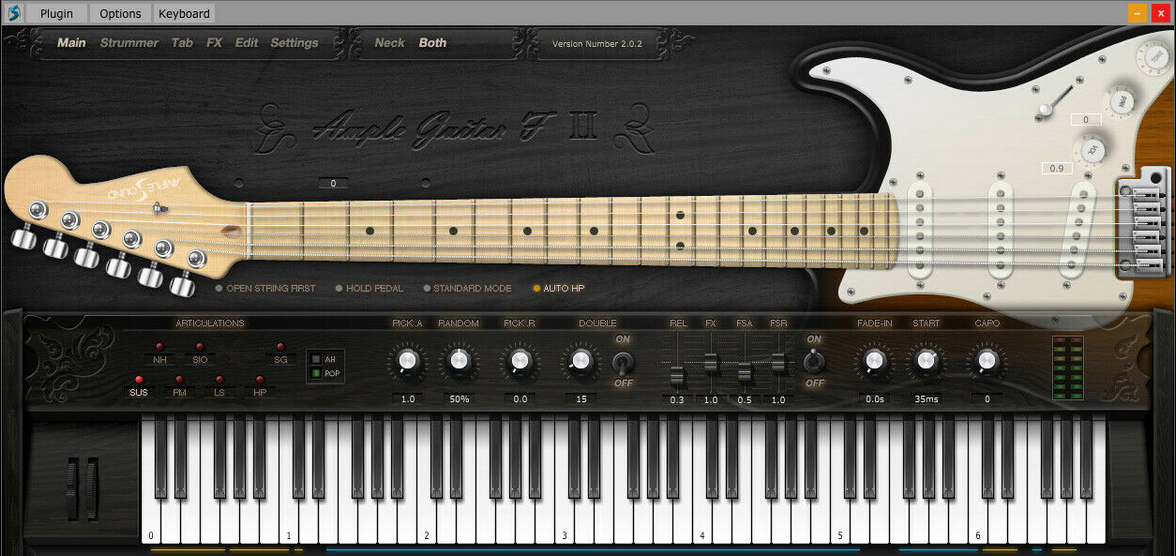The height and width of the screenshot is (556, 1176).
Task: Open the Edit tab
Action: tap(246, 43)
